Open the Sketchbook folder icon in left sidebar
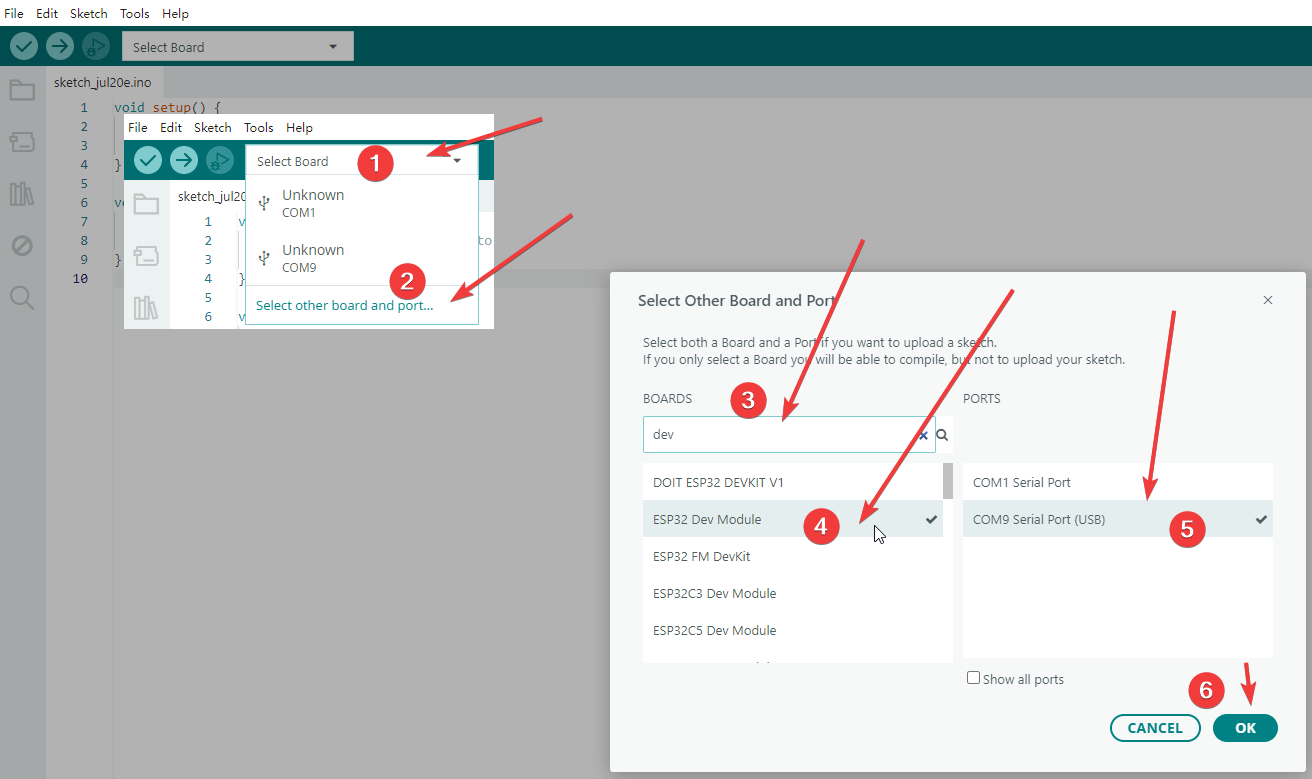 [22, 91]
